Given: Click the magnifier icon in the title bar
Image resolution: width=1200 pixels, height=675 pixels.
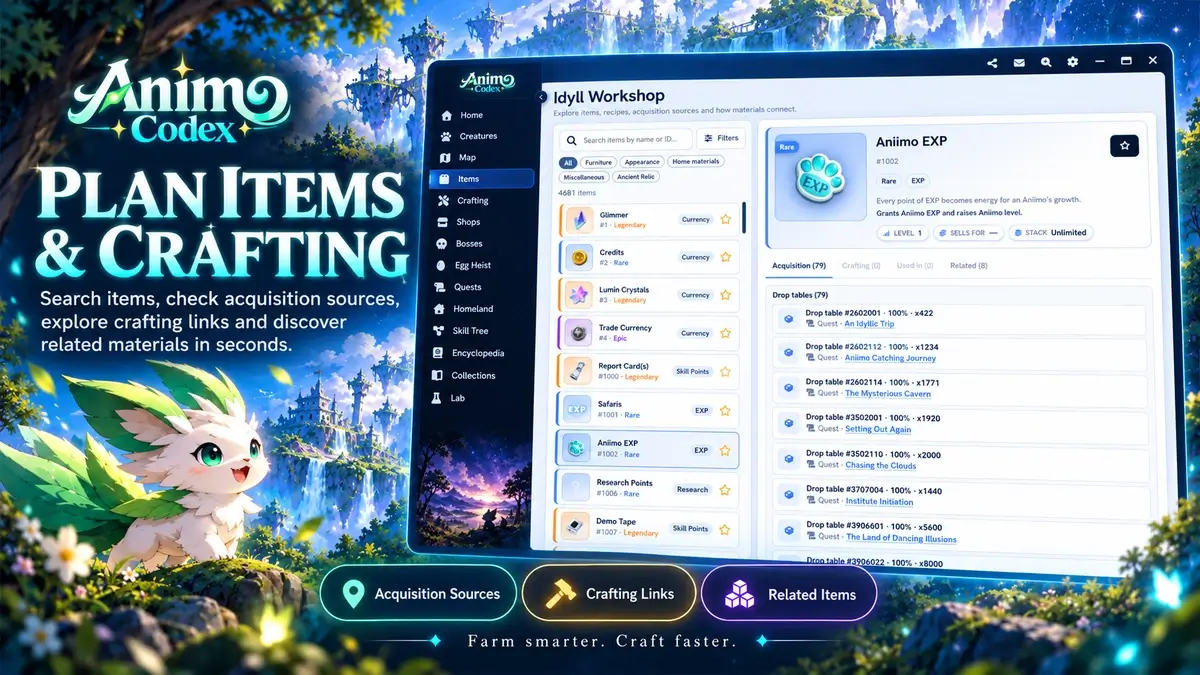Looking at the screenshot, I should pyautogui.click(x=1046, y=62).
